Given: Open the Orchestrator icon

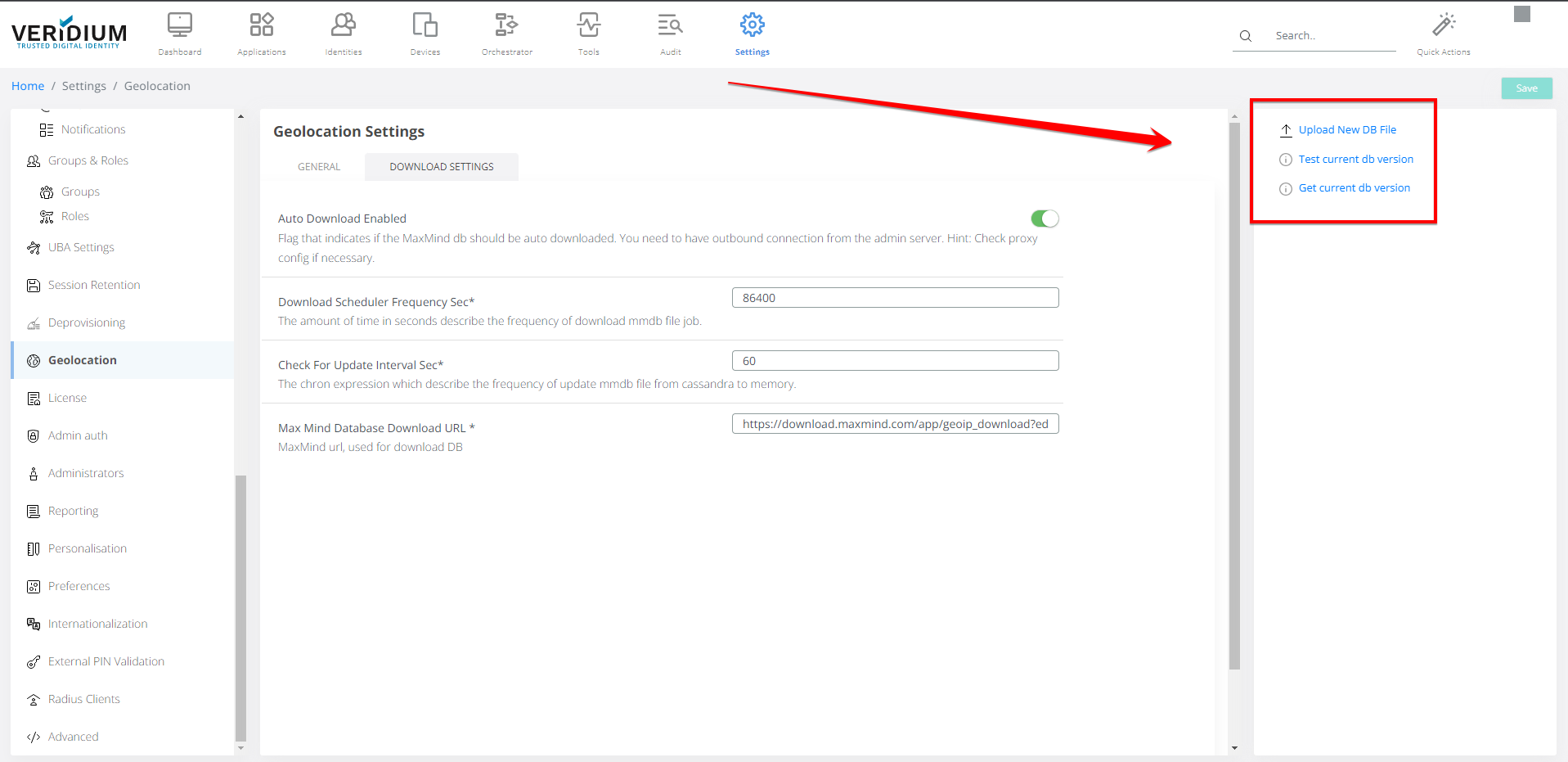Looking at the screenshot, I should coord(507,25).
